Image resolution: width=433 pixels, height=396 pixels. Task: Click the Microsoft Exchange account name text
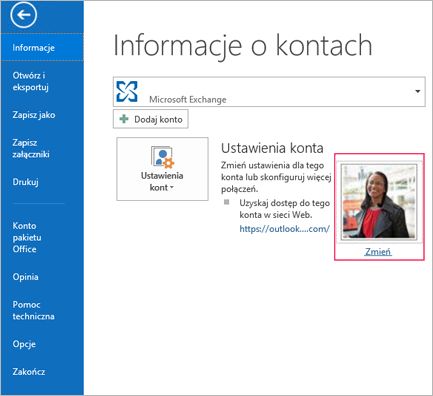pyautogui.click(x=188, y=99)
